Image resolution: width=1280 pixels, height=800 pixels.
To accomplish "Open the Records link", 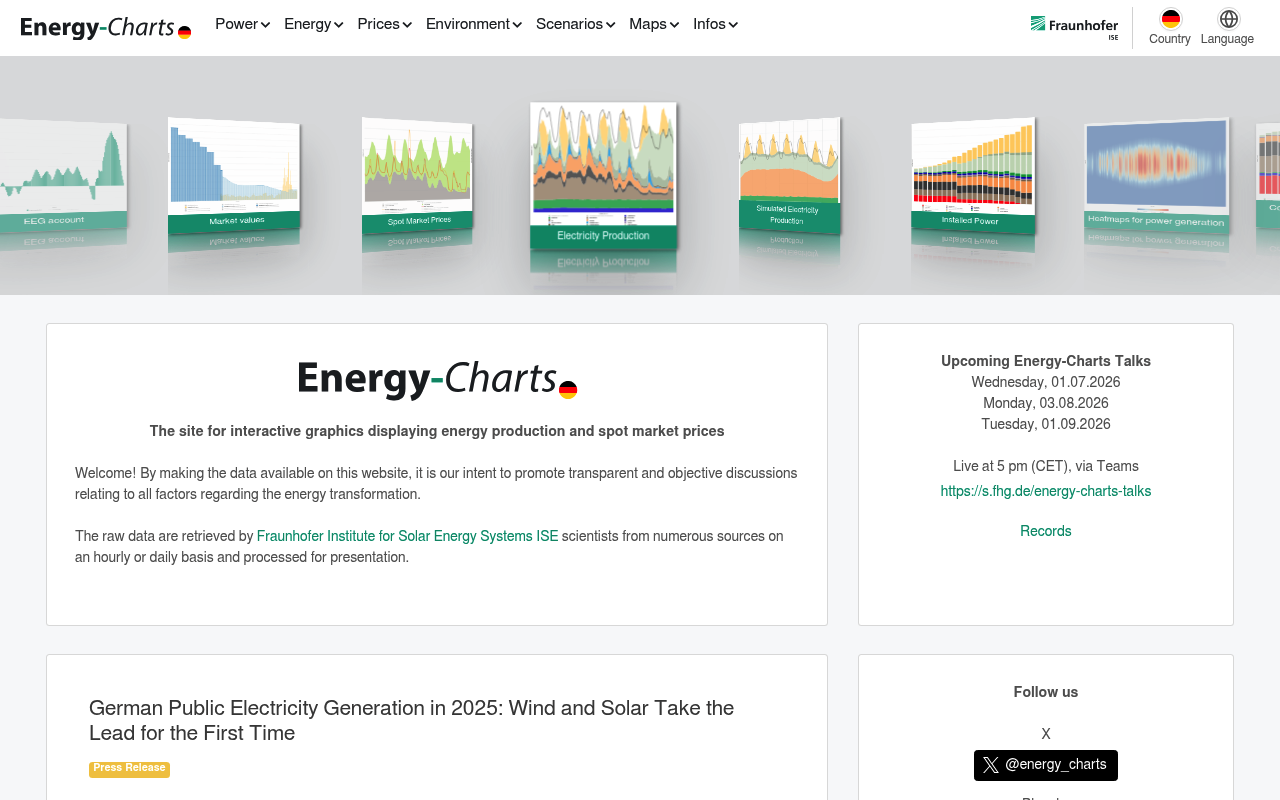I will point(1046,531).
